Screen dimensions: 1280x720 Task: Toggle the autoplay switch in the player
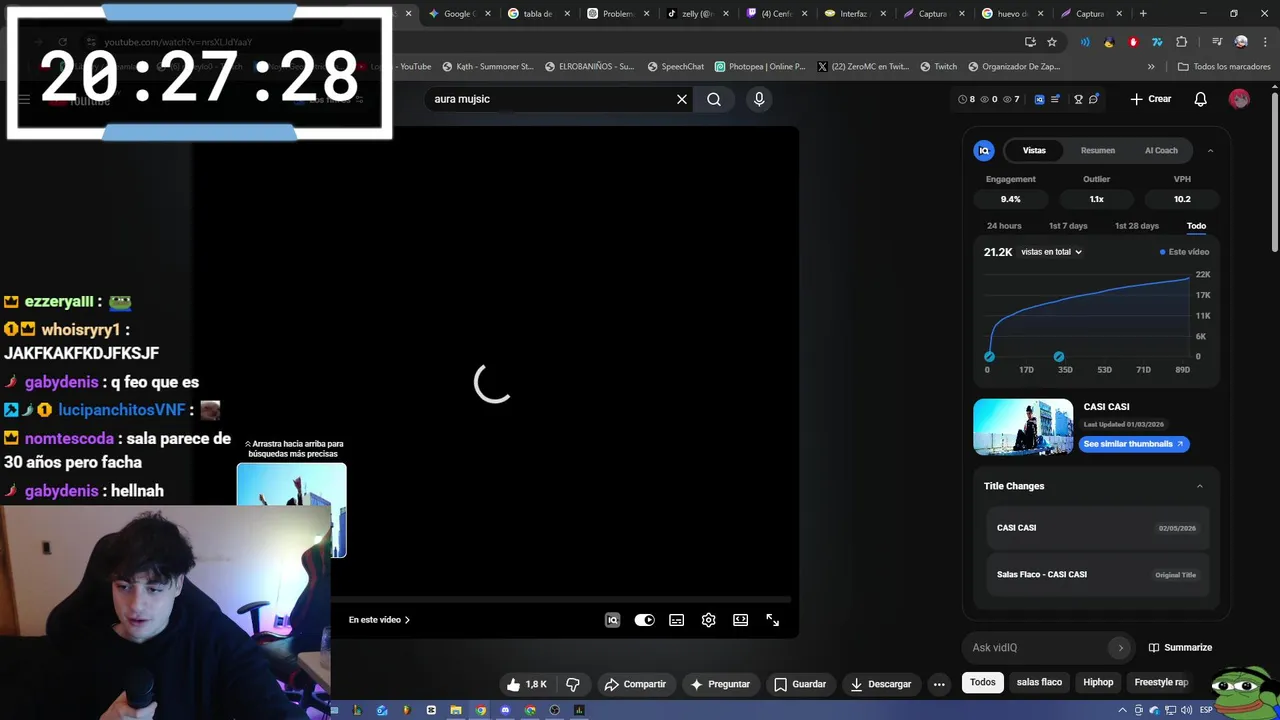point(645,620)
